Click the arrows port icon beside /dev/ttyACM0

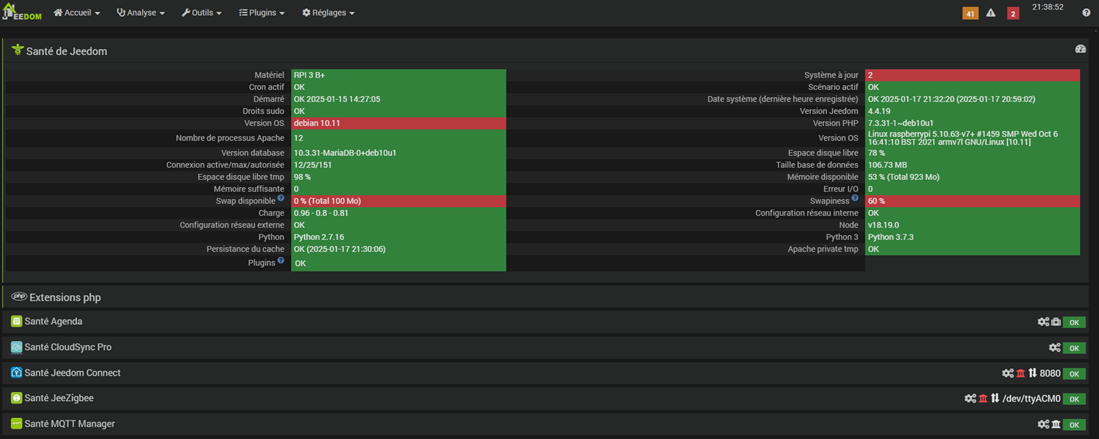[995, 398]
